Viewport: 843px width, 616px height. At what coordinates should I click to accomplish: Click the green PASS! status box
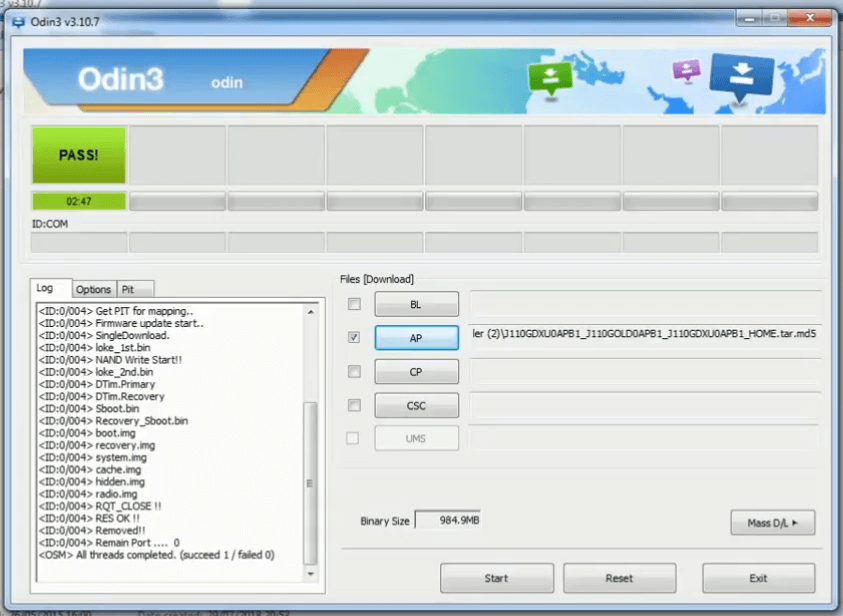pos(79,155)
